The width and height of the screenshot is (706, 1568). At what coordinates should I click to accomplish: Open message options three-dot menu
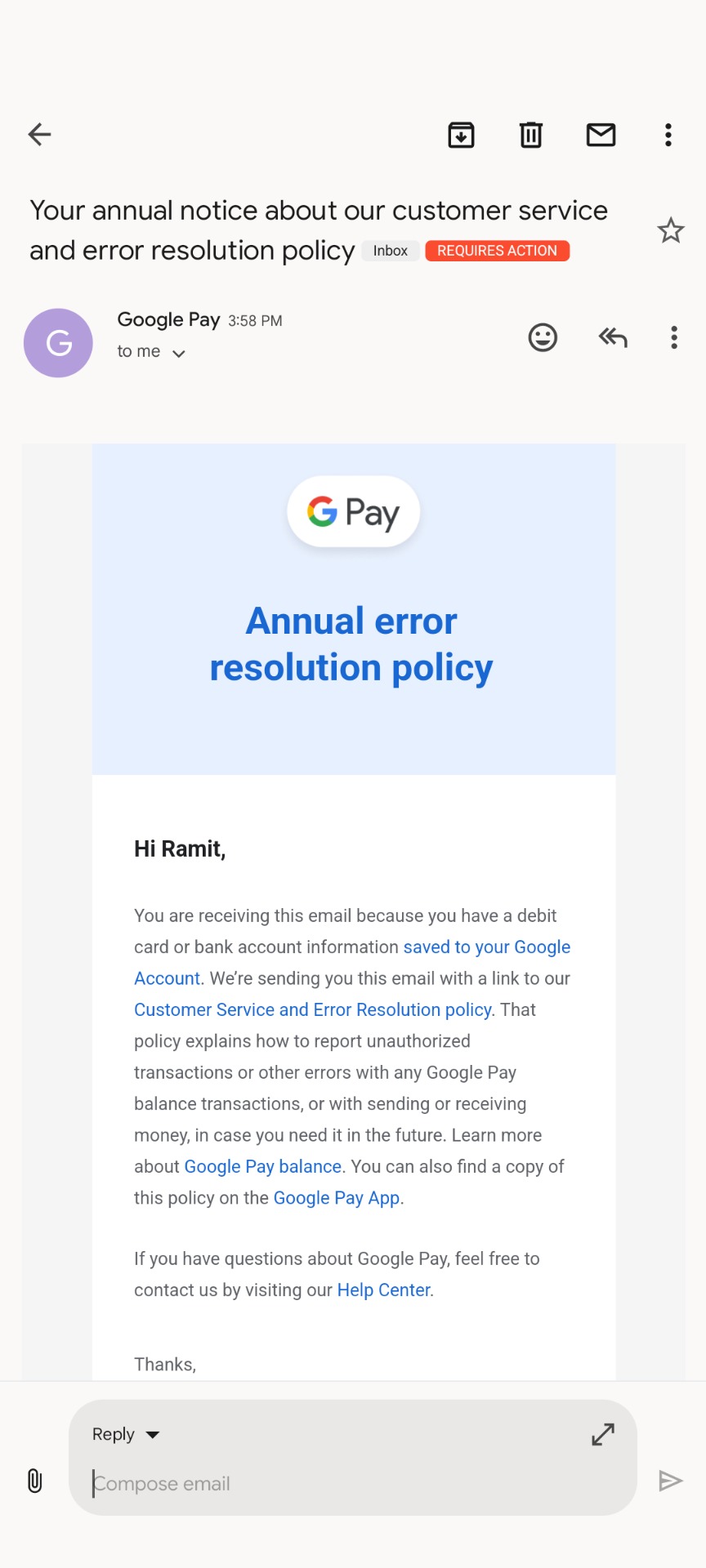click(x=674, y=337)
